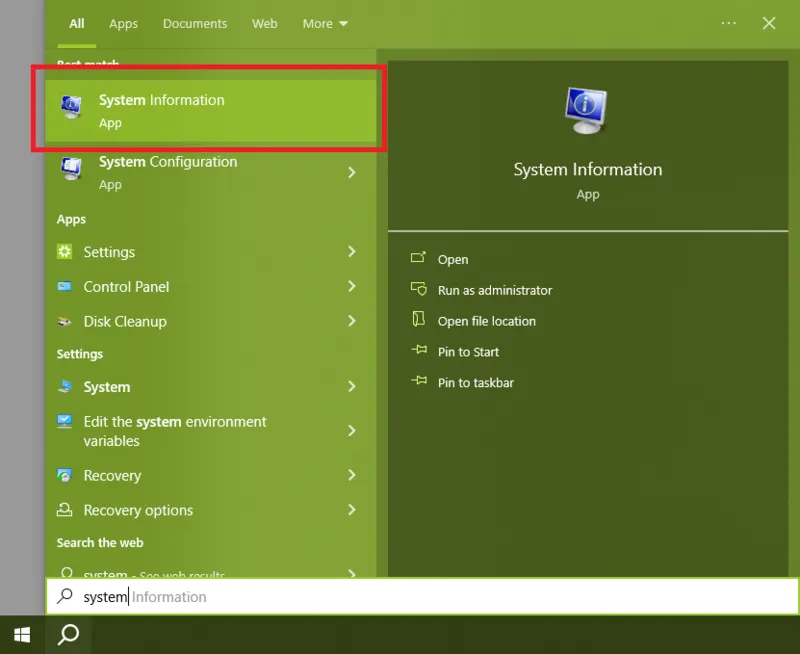Open the More dropdown menu
The height and width of the screenshot is (654, 800).
tap(325, 23)
